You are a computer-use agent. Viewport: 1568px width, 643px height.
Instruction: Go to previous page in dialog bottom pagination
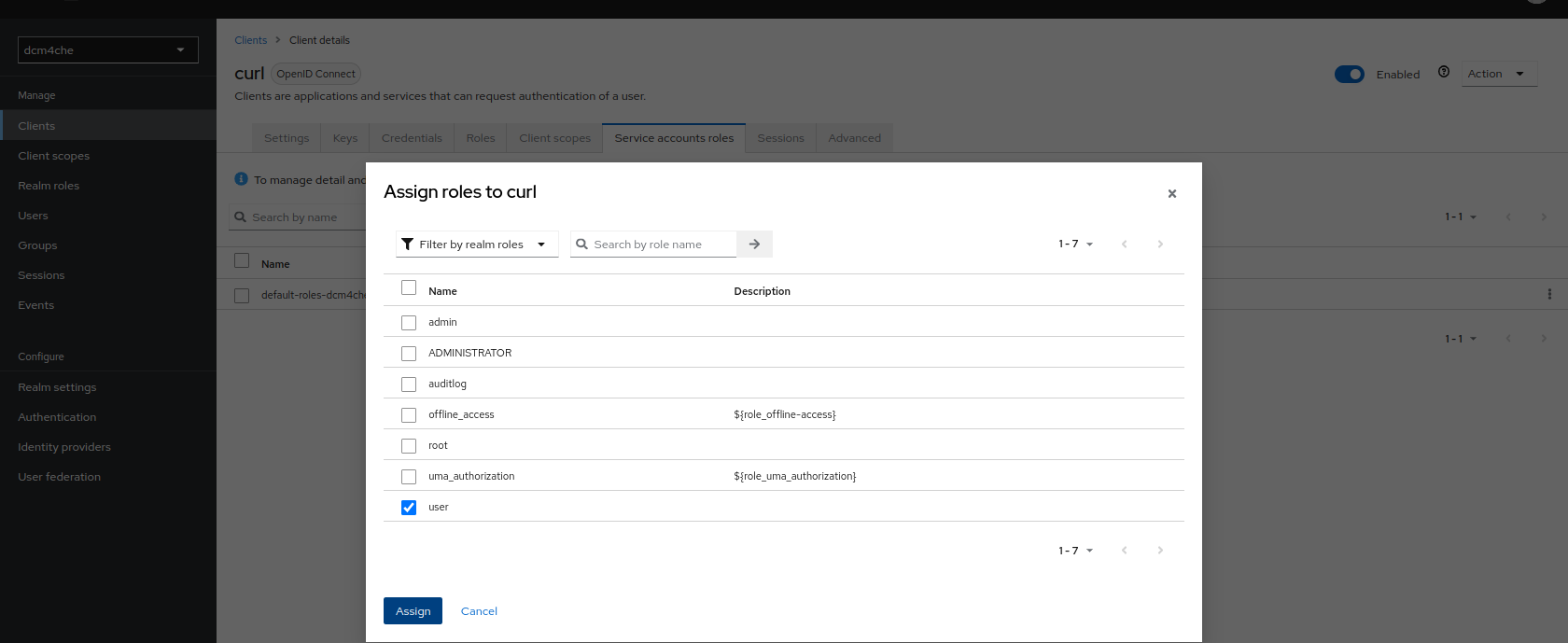(1125, 551)
